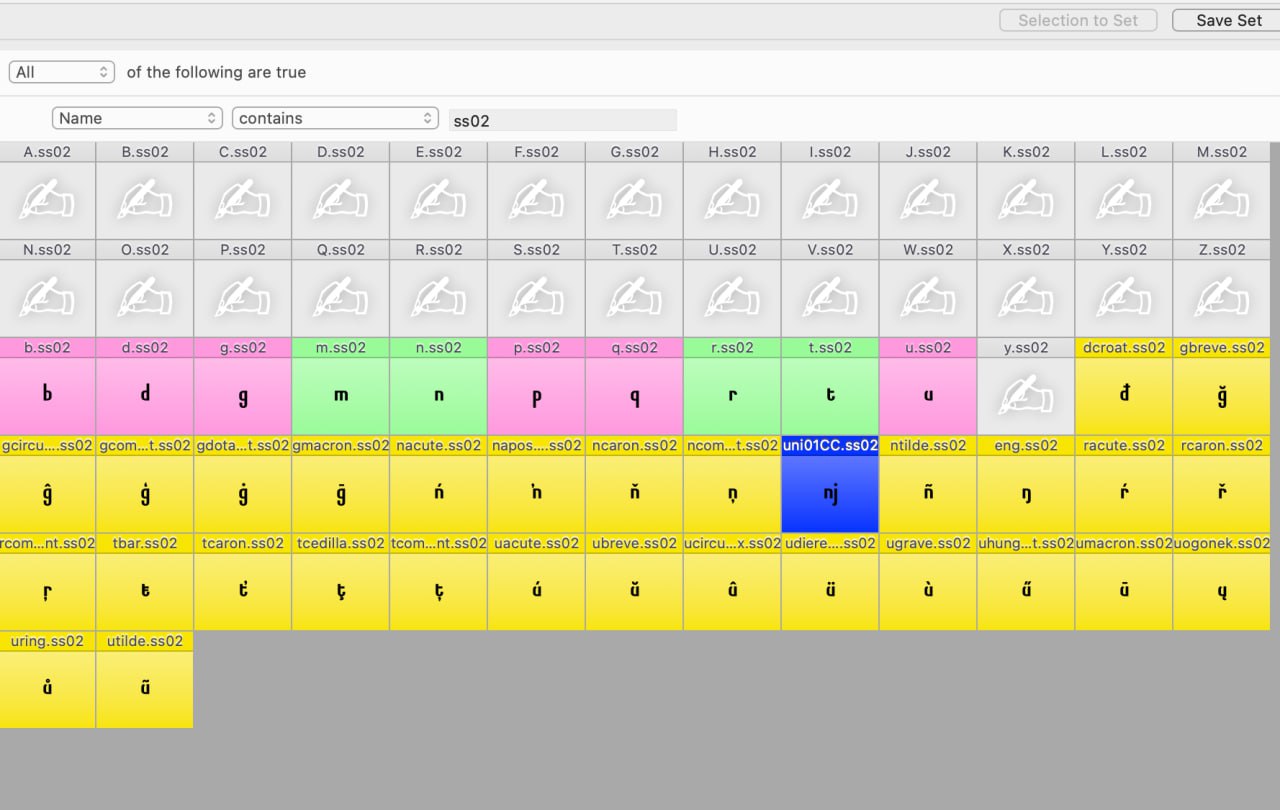The image size is (1280, 810).
Task: Select the green m.ss02 glyph cell
Action: 340,396
